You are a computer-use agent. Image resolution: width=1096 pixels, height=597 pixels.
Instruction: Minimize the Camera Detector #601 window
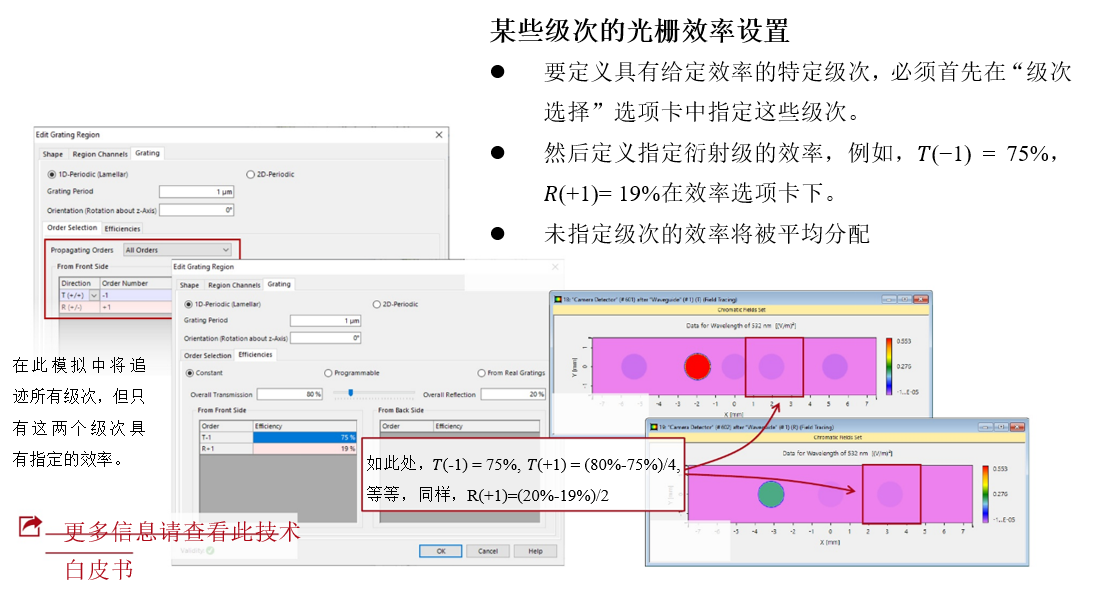(889, 299)
